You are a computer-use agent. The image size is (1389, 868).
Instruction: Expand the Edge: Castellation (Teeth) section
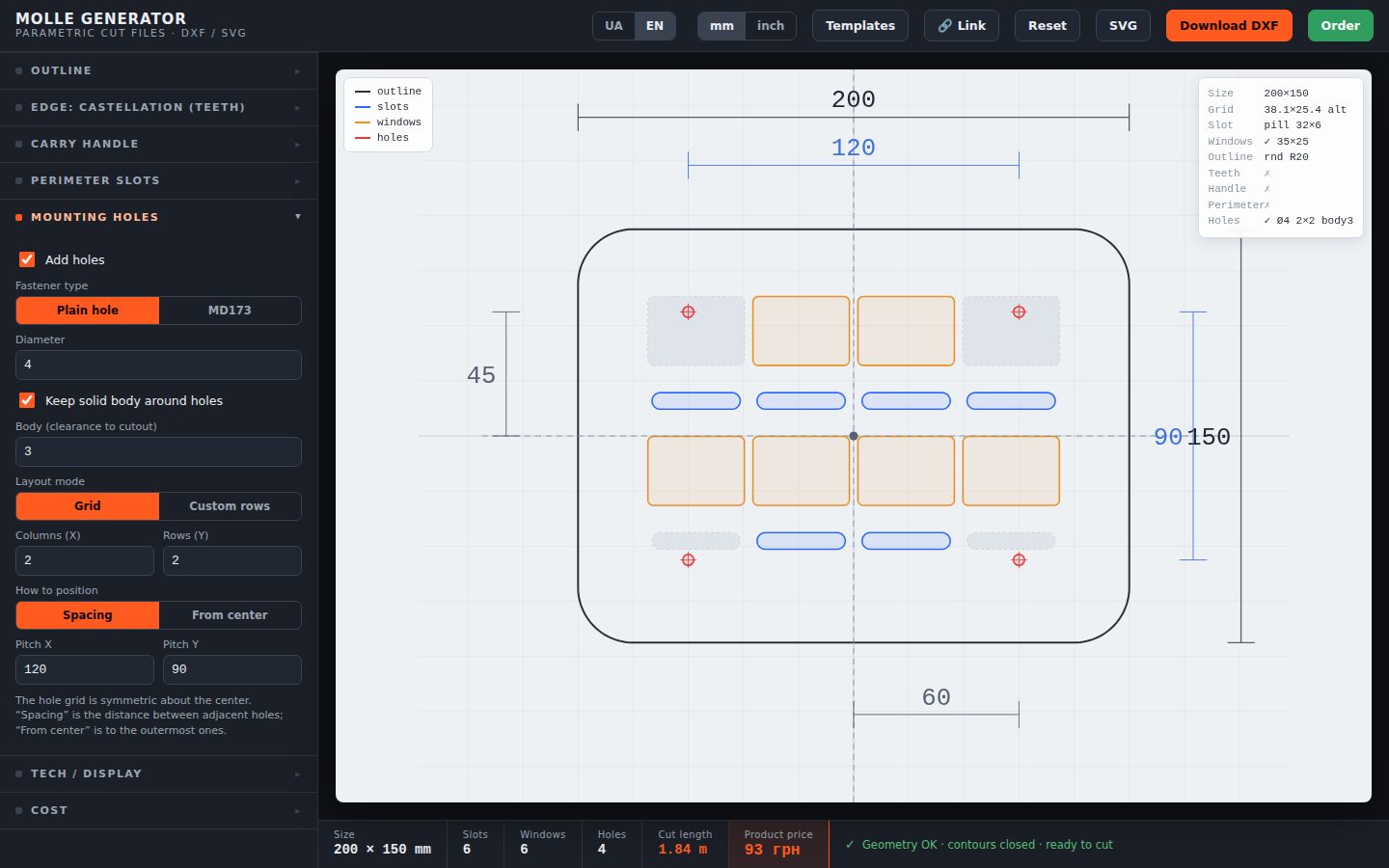point(158,107)
